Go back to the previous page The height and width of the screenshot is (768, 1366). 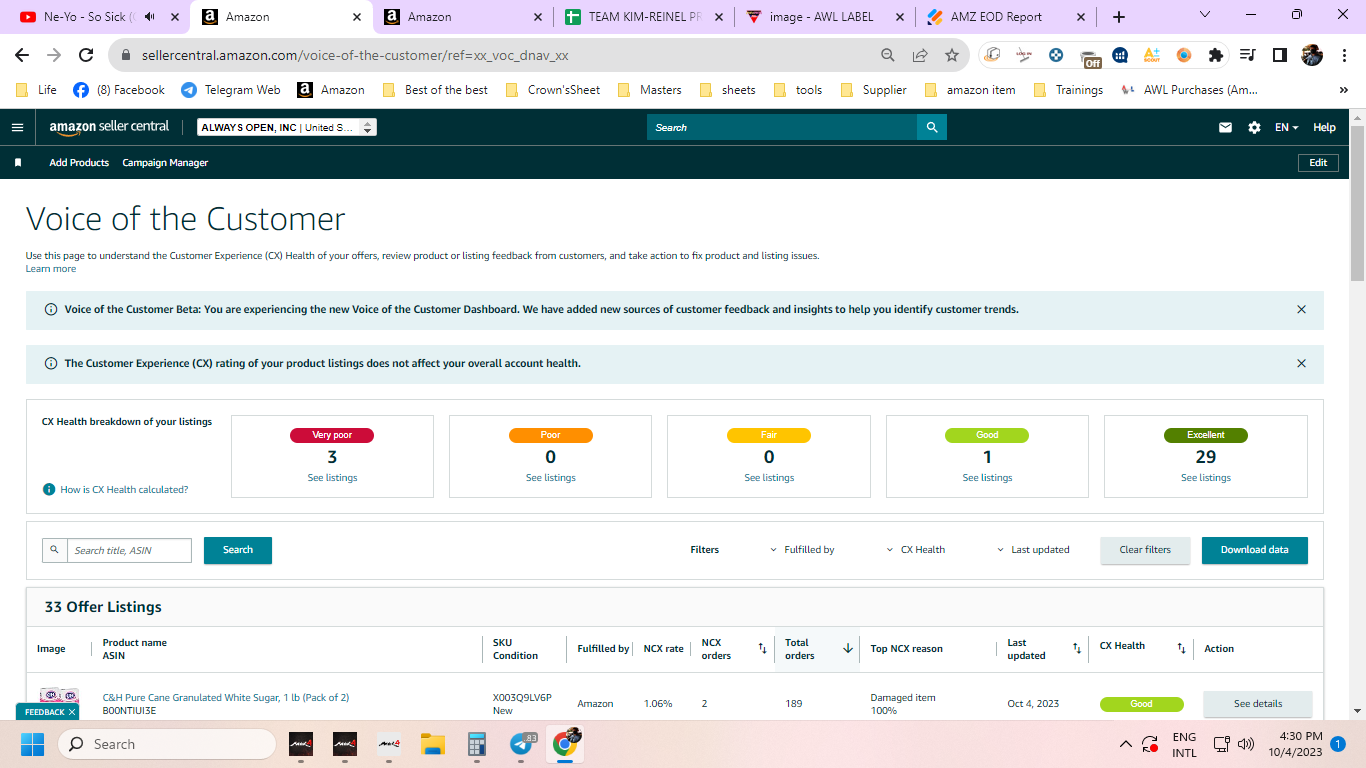coord(22,55)
